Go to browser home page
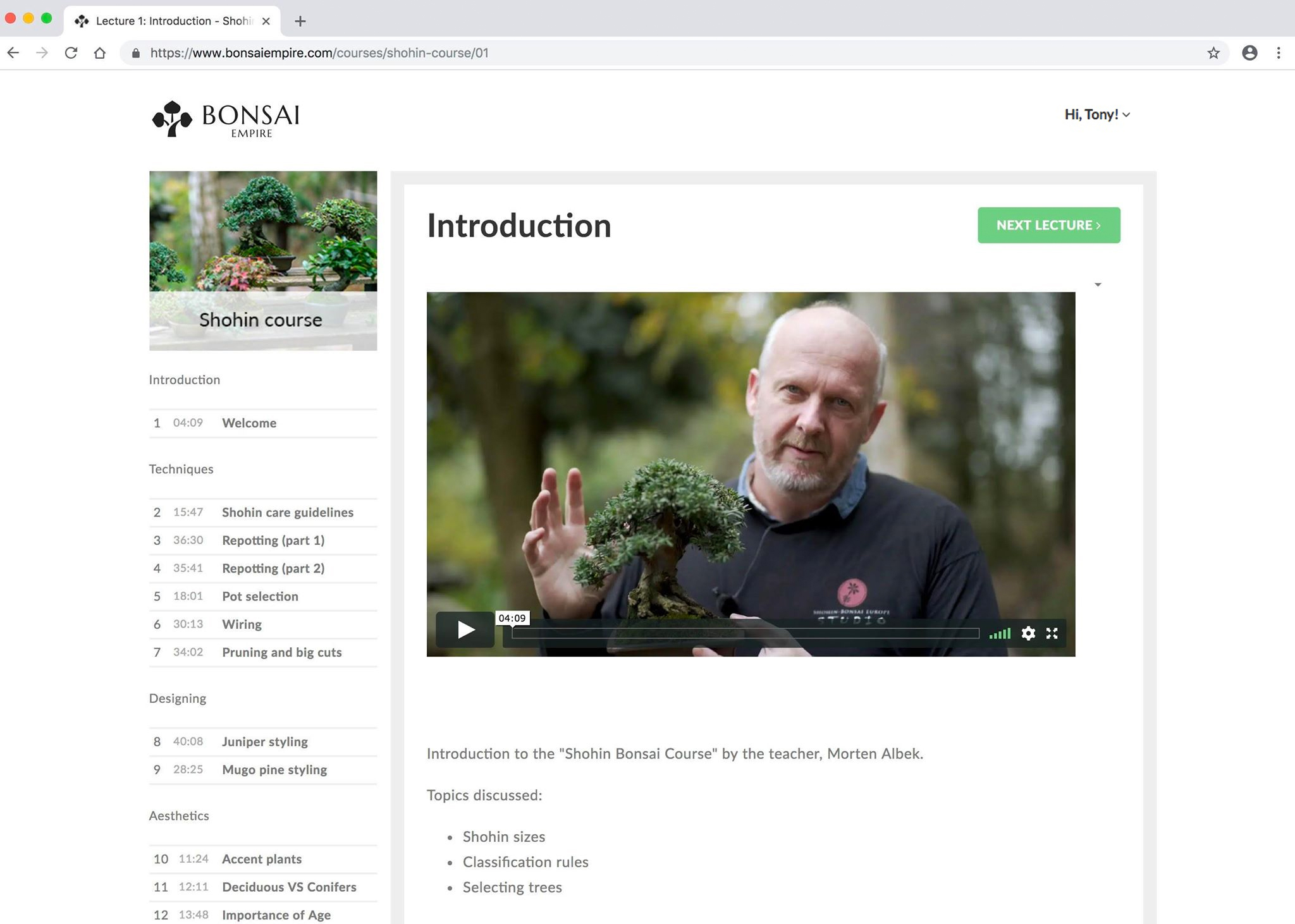The height and width of the screenshot is (924, 1295). (100, 53)
